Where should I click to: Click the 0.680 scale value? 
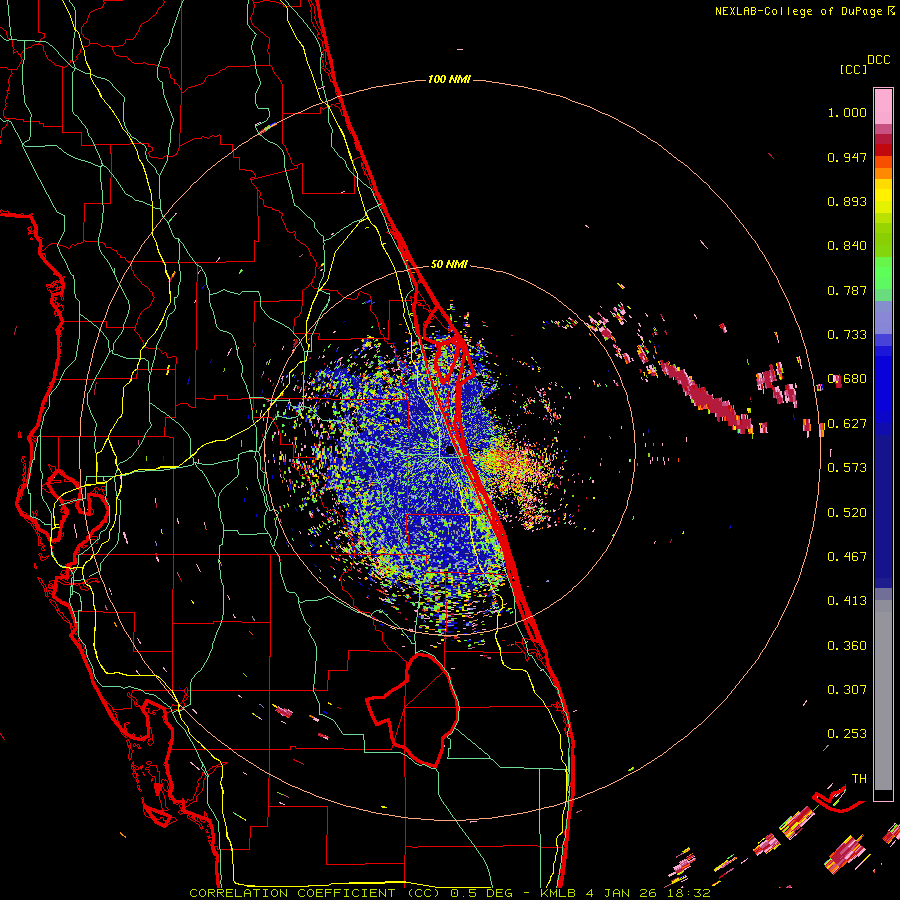847,379
